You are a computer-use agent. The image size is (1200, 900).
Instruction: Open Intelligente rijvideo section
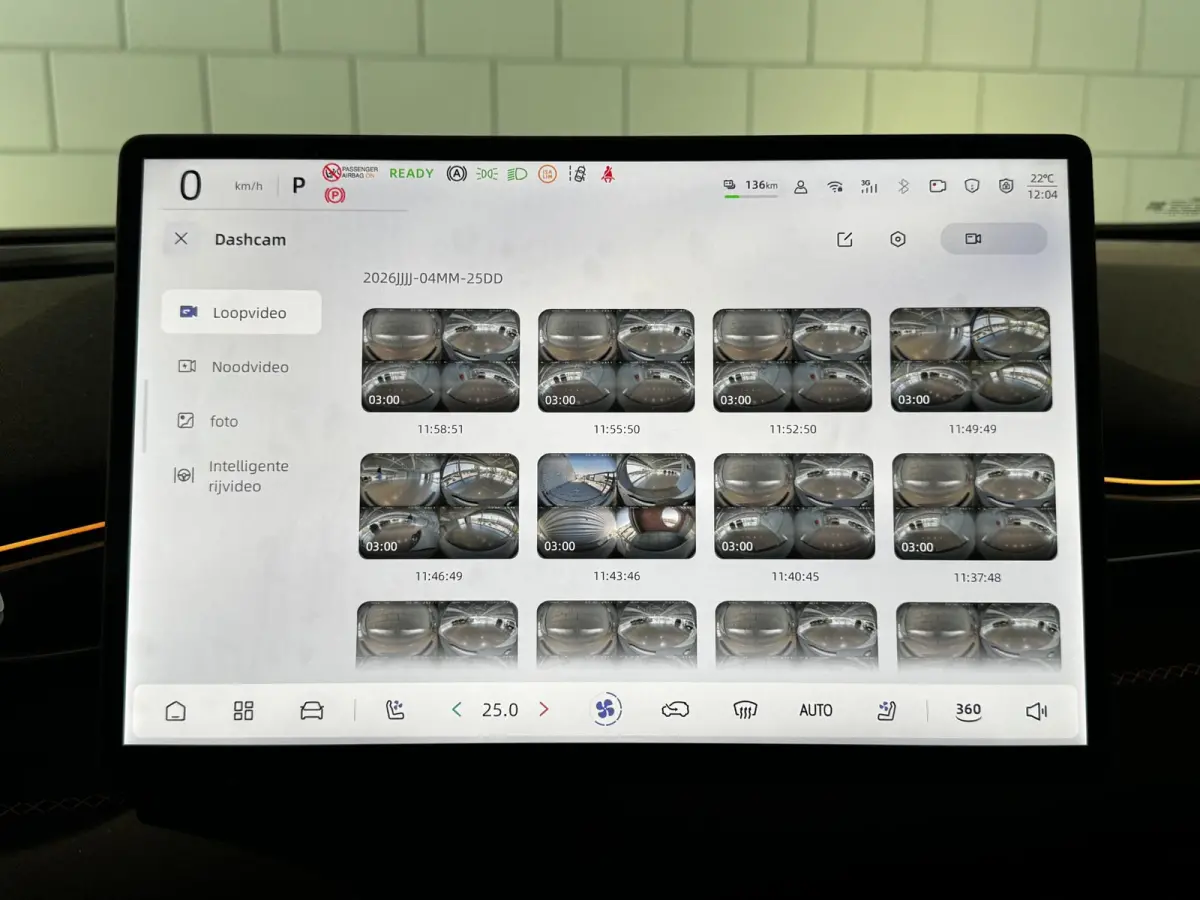[241, 476]
